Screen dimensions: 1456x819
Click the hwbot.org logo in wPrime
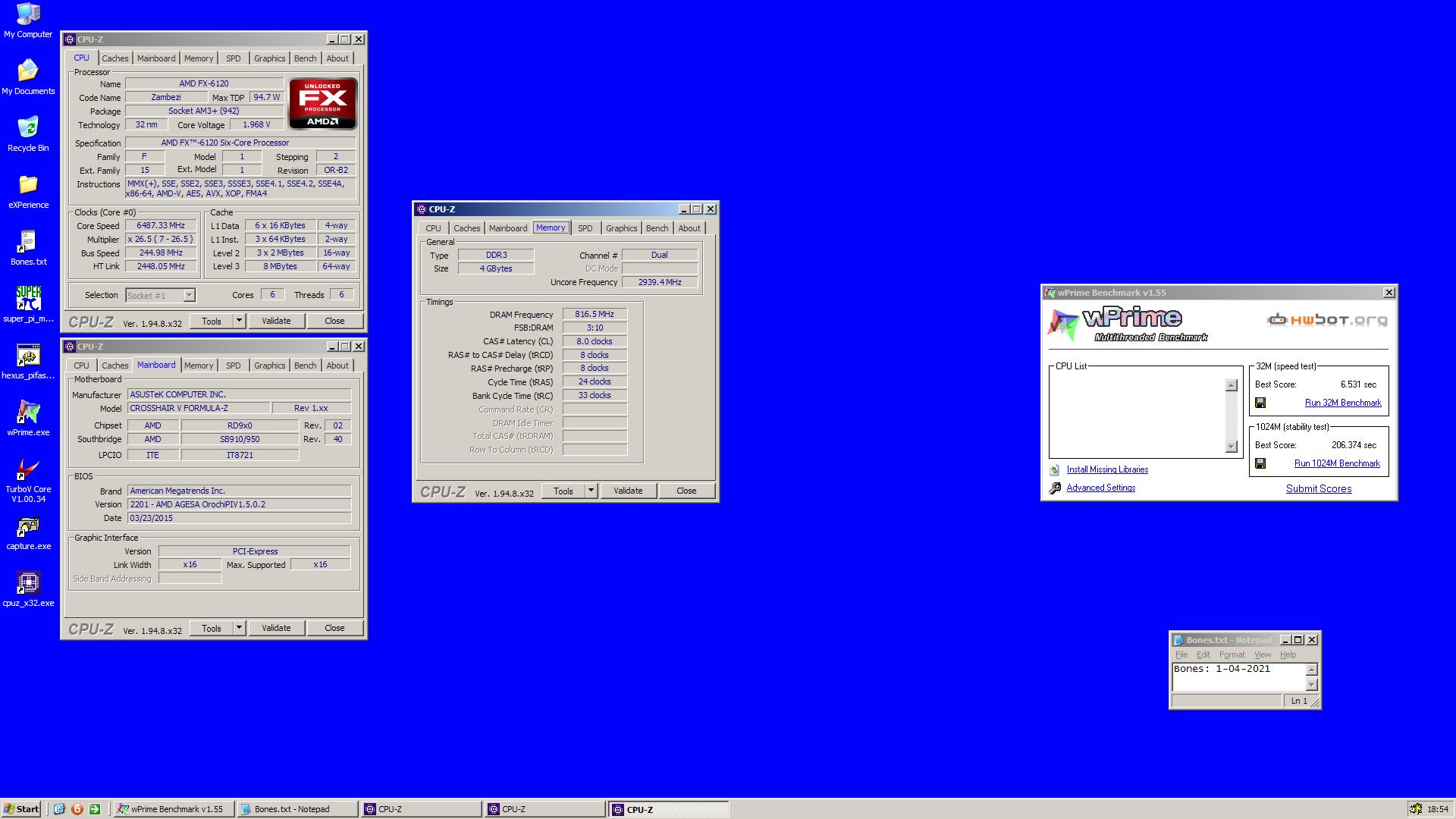1327,320
